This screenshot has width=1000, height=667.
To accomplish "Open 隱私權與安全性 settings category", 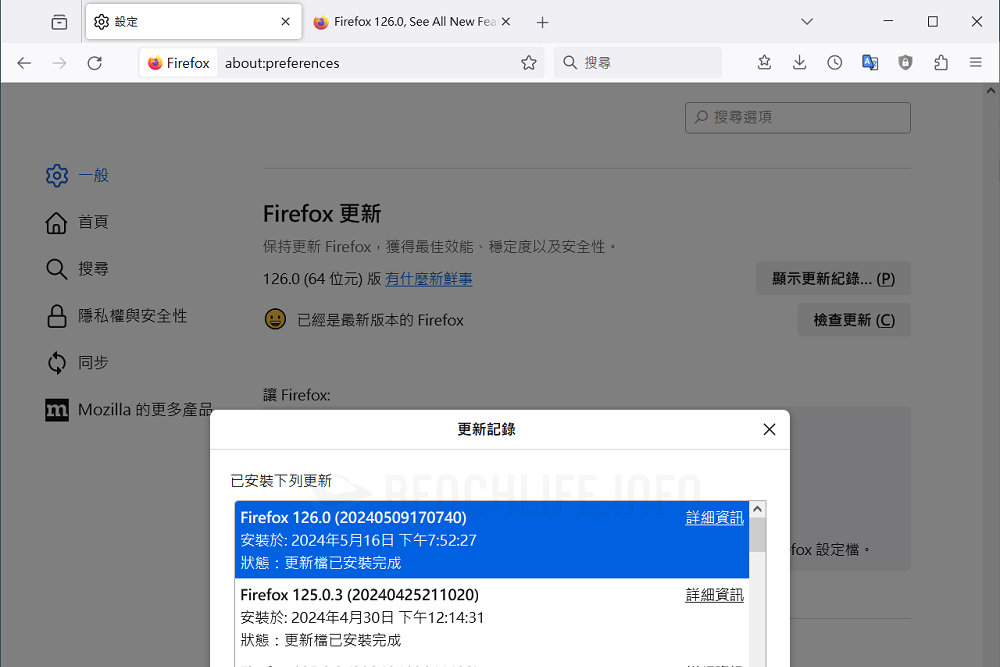I will [117, 316].
